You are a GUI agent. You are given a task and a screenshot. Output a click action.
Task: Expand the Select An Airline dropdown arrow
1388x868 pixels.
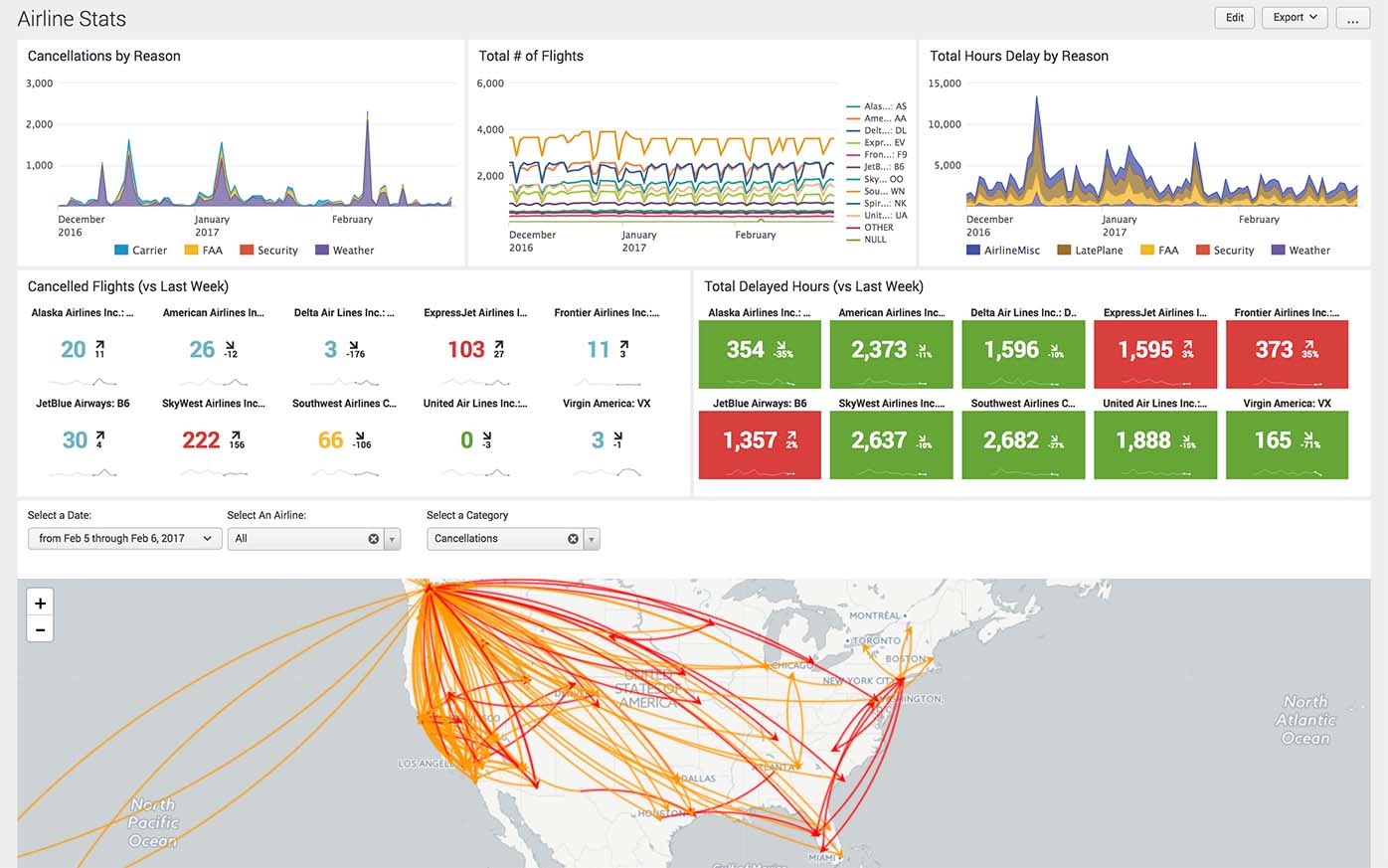click(x=393, y=539)
